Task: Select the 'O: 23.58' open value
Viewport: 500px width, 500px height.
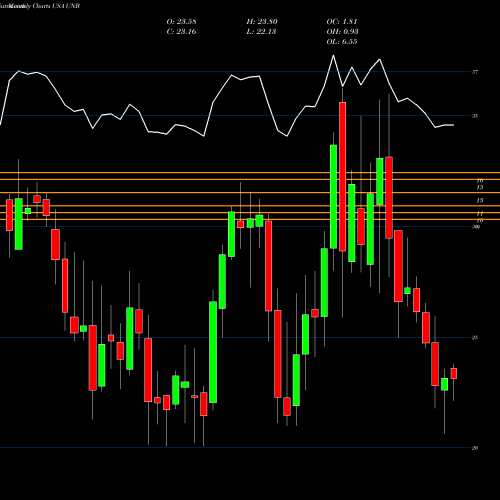Action: coord(181,22)
